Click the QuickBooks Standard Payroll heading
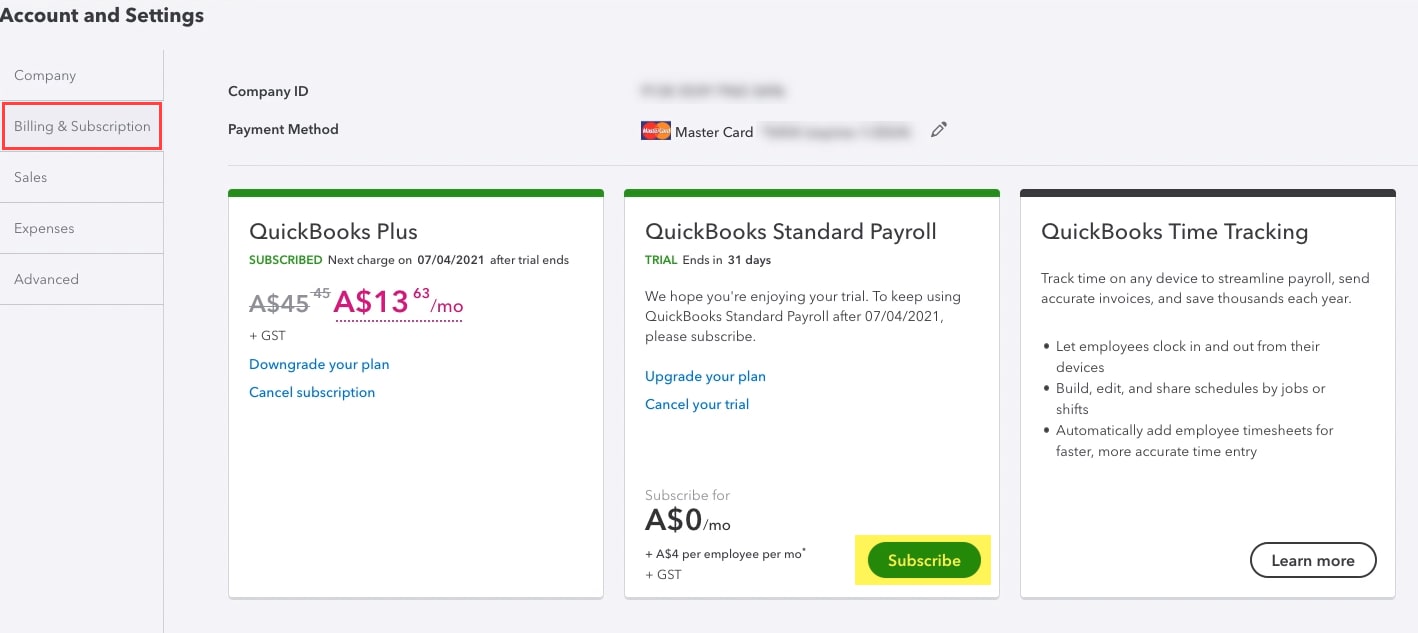 pos(791,231)
